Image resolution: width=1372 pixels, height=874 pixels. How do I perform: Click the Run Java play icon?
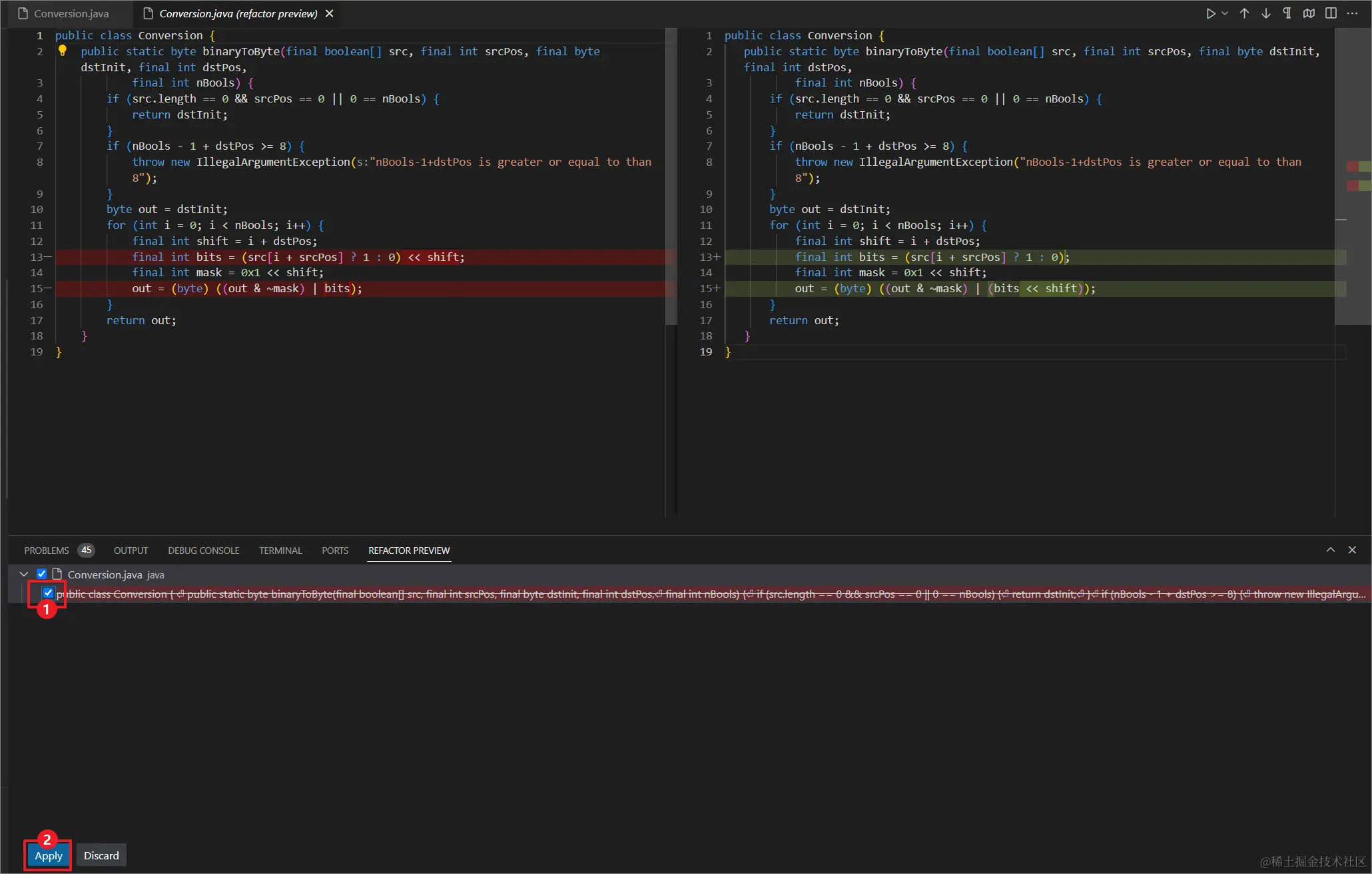tap(1210, 13)
